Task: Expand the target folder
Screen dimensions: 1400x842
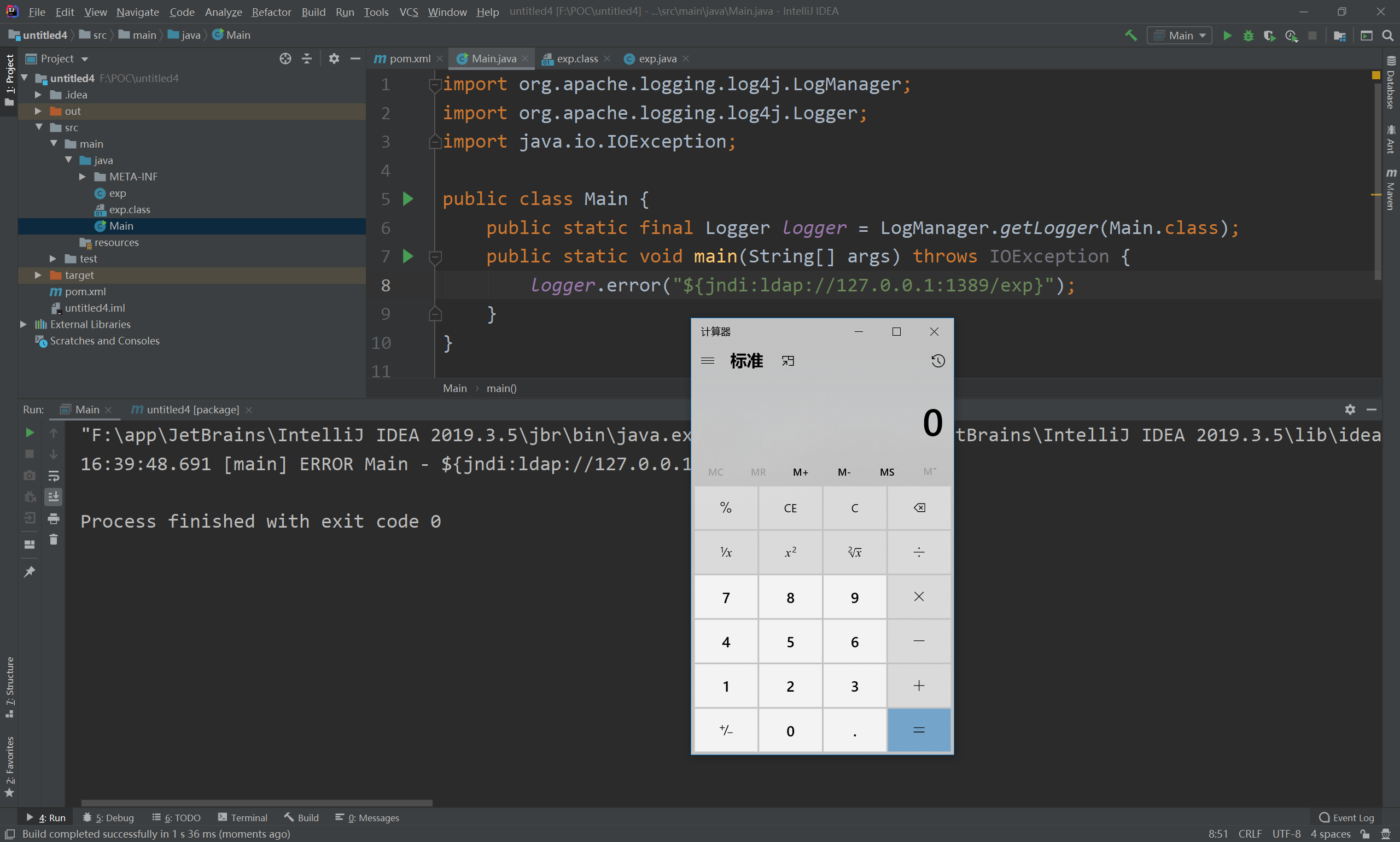Action: [38, 274]
